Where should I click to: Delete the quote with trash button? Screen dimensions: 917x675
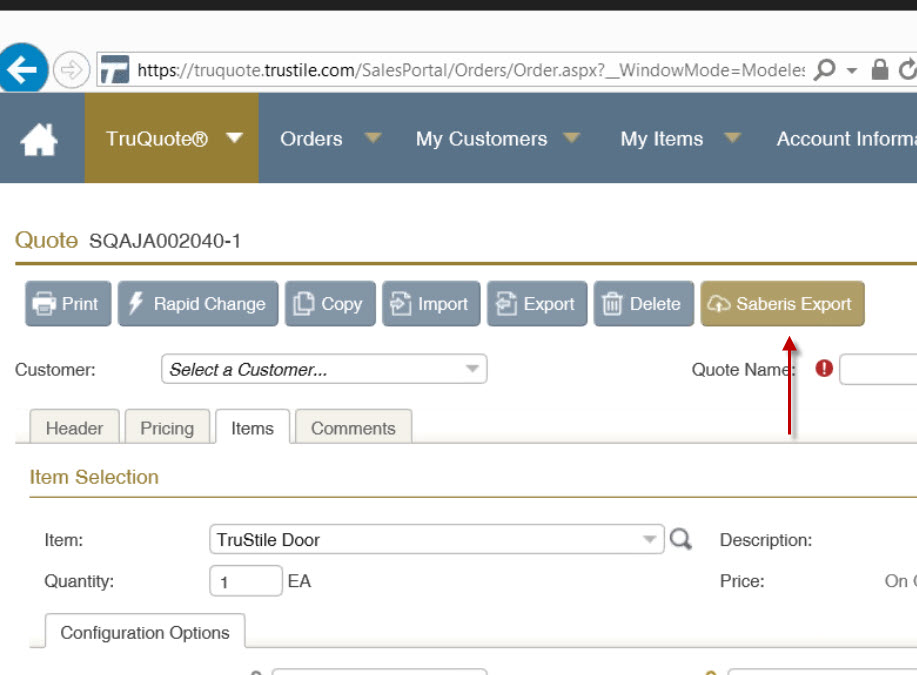coord(643,304)
